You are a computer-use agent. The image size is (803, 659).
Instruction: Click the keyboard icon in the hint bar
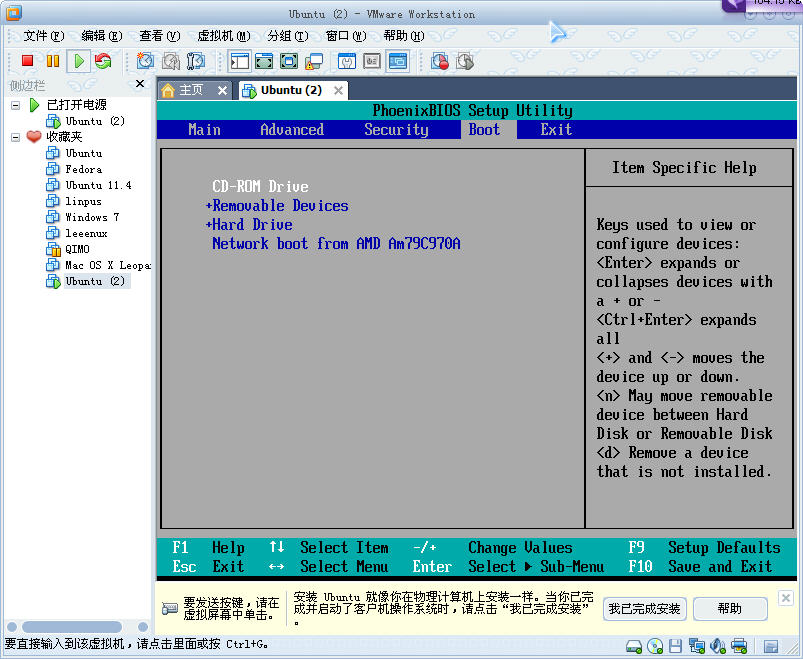click(x=170, y=608)
